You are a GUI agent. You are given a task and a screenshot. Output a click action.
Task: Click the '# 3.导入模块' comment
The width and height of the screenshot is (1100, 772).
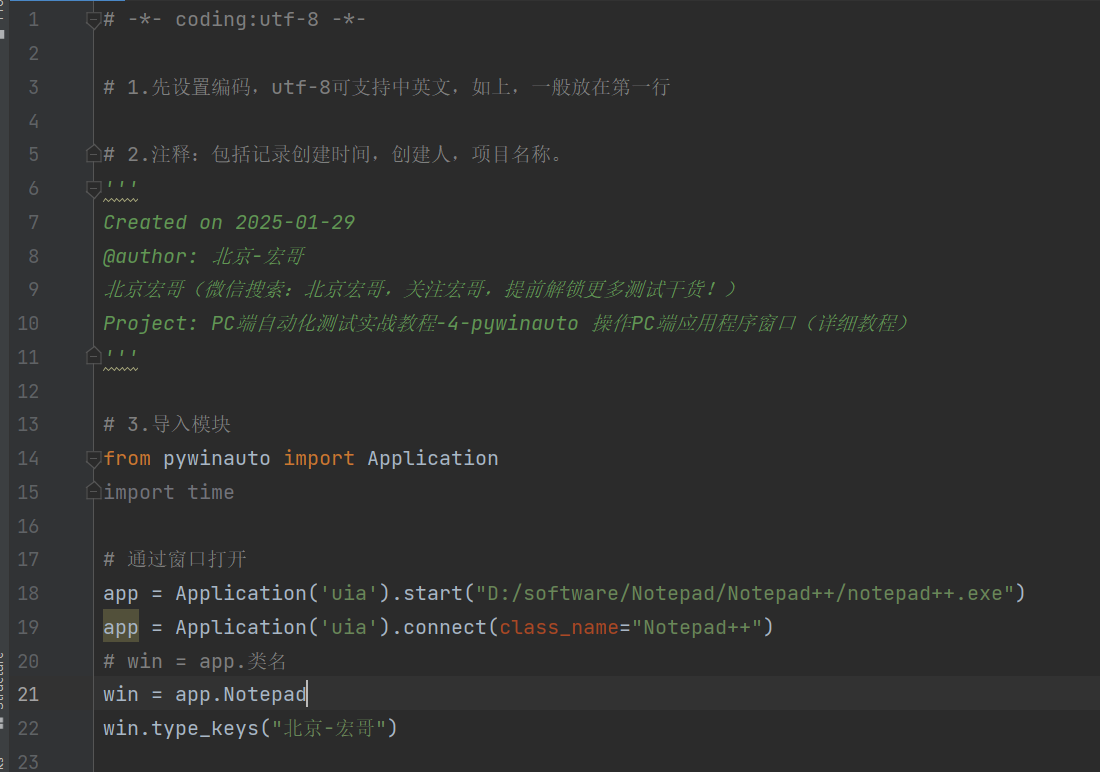(167, 424)
